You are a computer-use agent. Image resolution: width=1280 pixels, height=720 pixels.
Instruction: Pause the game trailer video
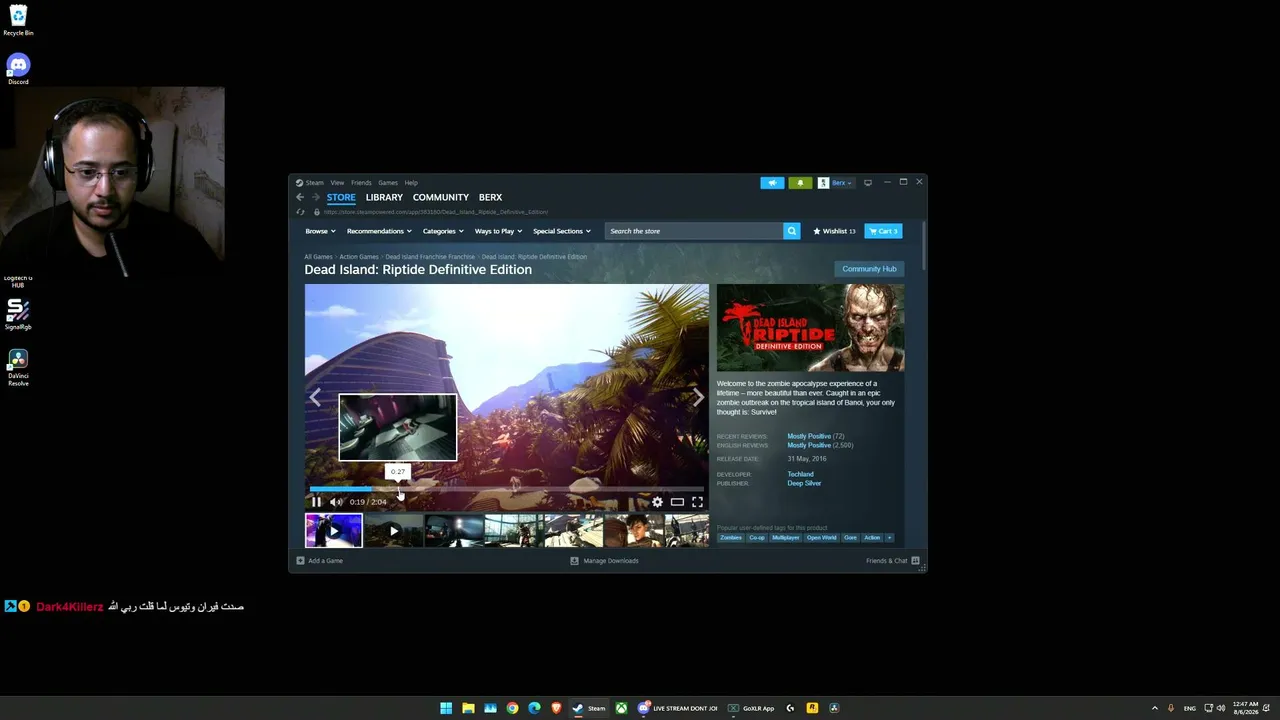point(316,502)
